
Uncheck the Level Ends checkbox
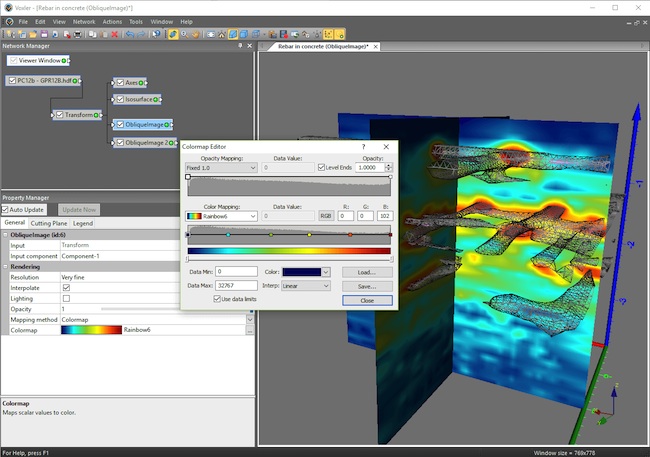(x=321, y=168)
